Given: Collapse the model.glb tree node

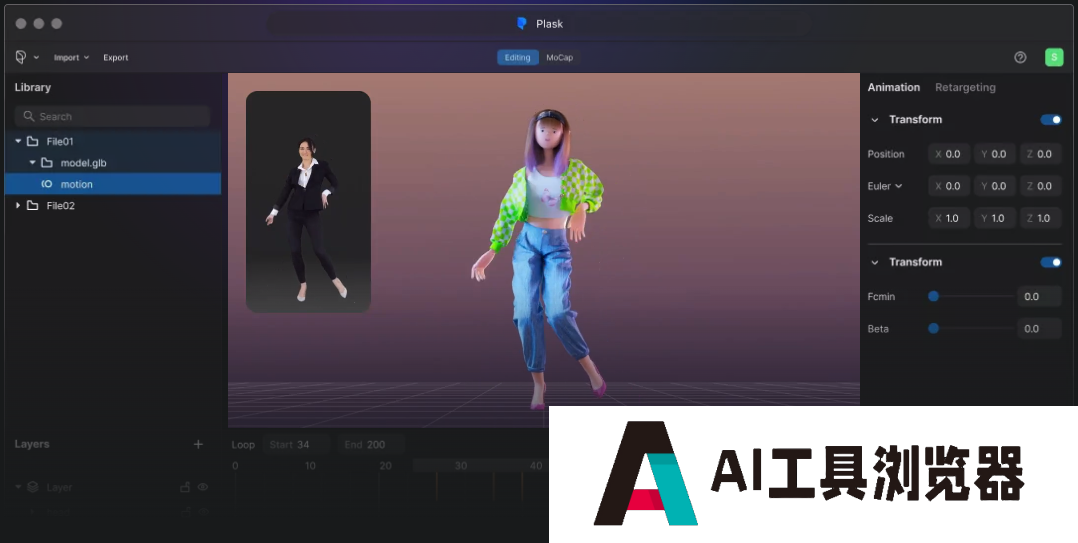Looking at the screenshot, I should coord(32,163).
